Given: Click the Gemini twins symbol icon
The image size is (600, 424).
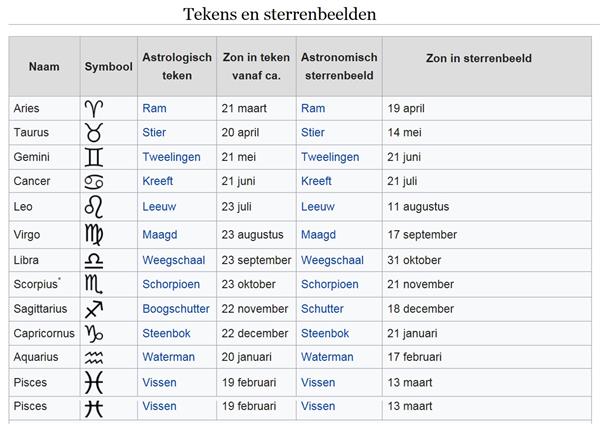Looking at the screenshot, I should pos(93,158).
